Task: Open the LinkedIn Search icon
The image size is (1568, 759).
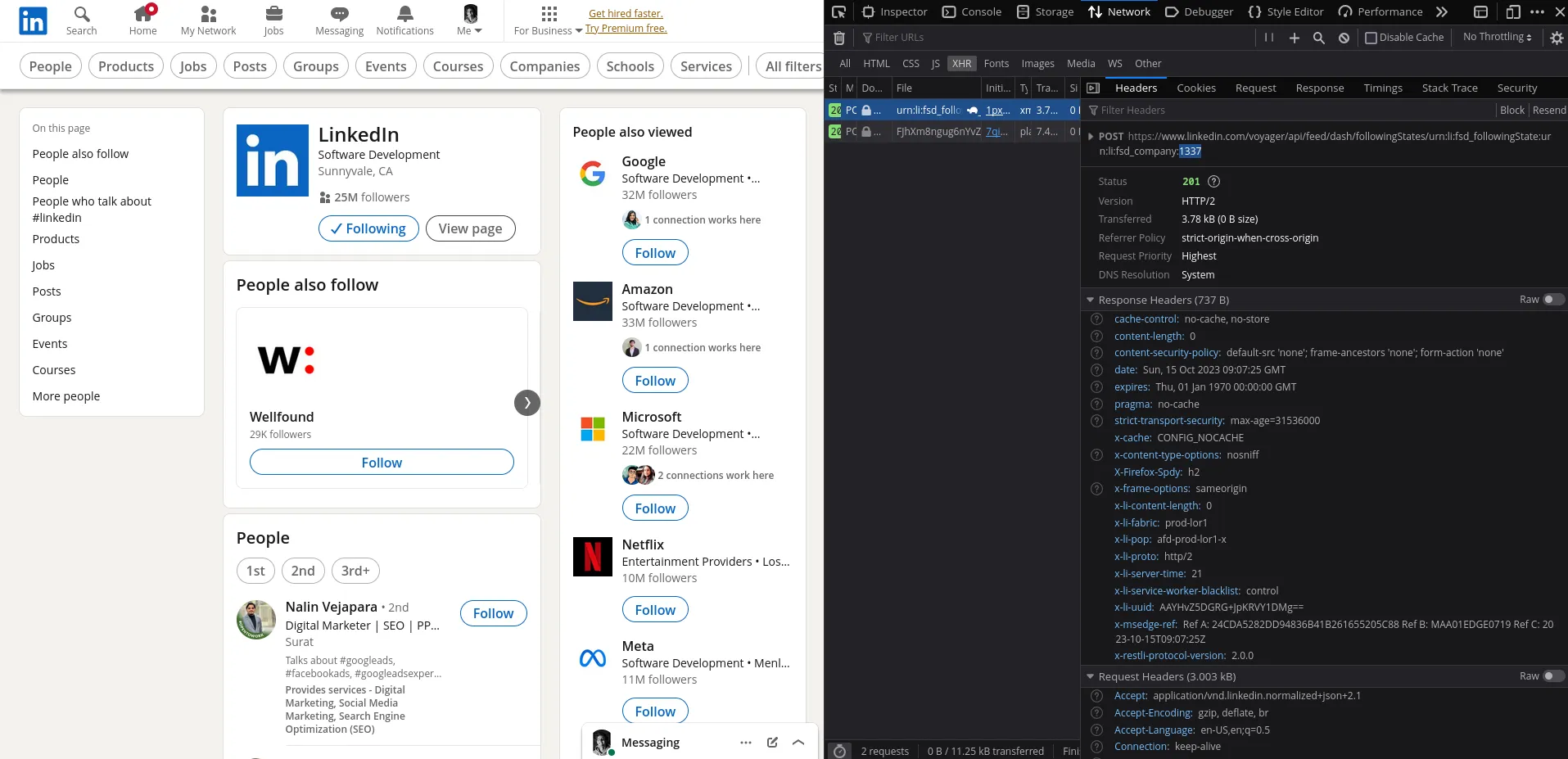Action: (x=82, y=14)
